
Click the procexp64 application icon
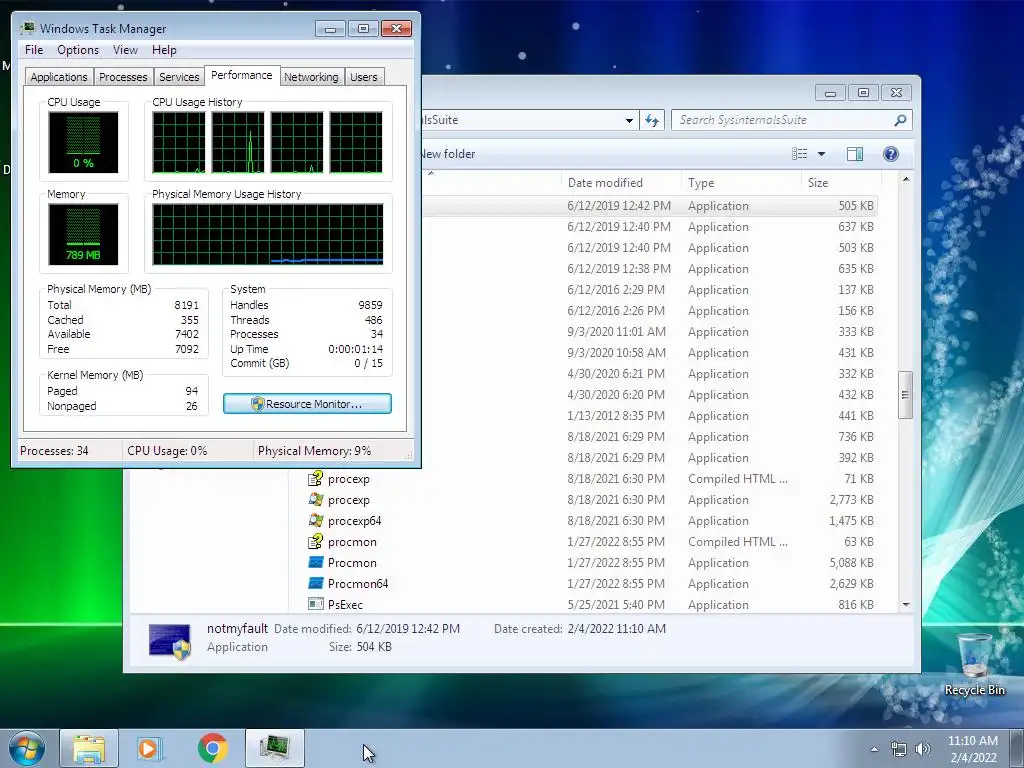click(x=315, y=520)
